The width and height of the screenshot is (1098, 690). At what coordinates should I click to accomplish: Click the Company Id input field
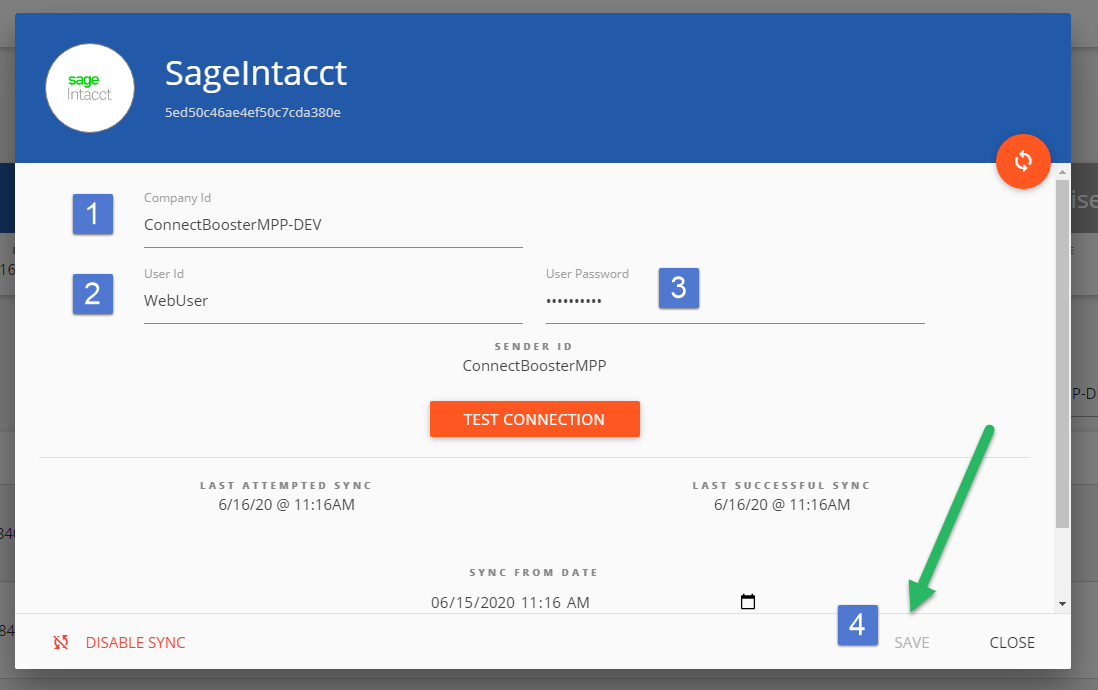coord(330,225)
